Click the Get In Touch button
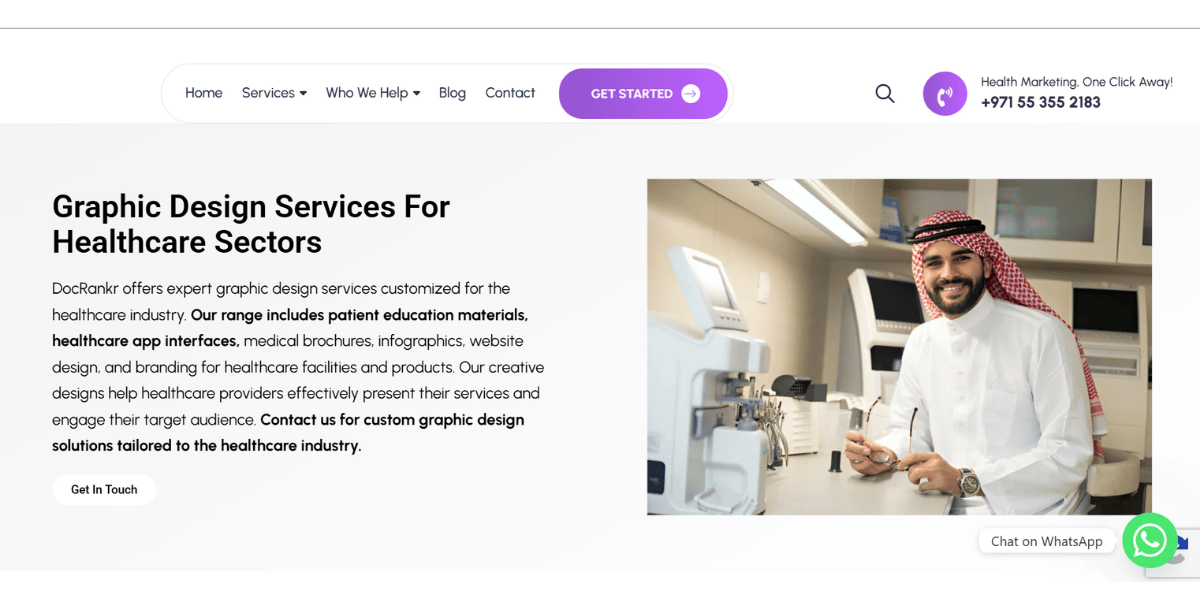 [x=104, y=490]
